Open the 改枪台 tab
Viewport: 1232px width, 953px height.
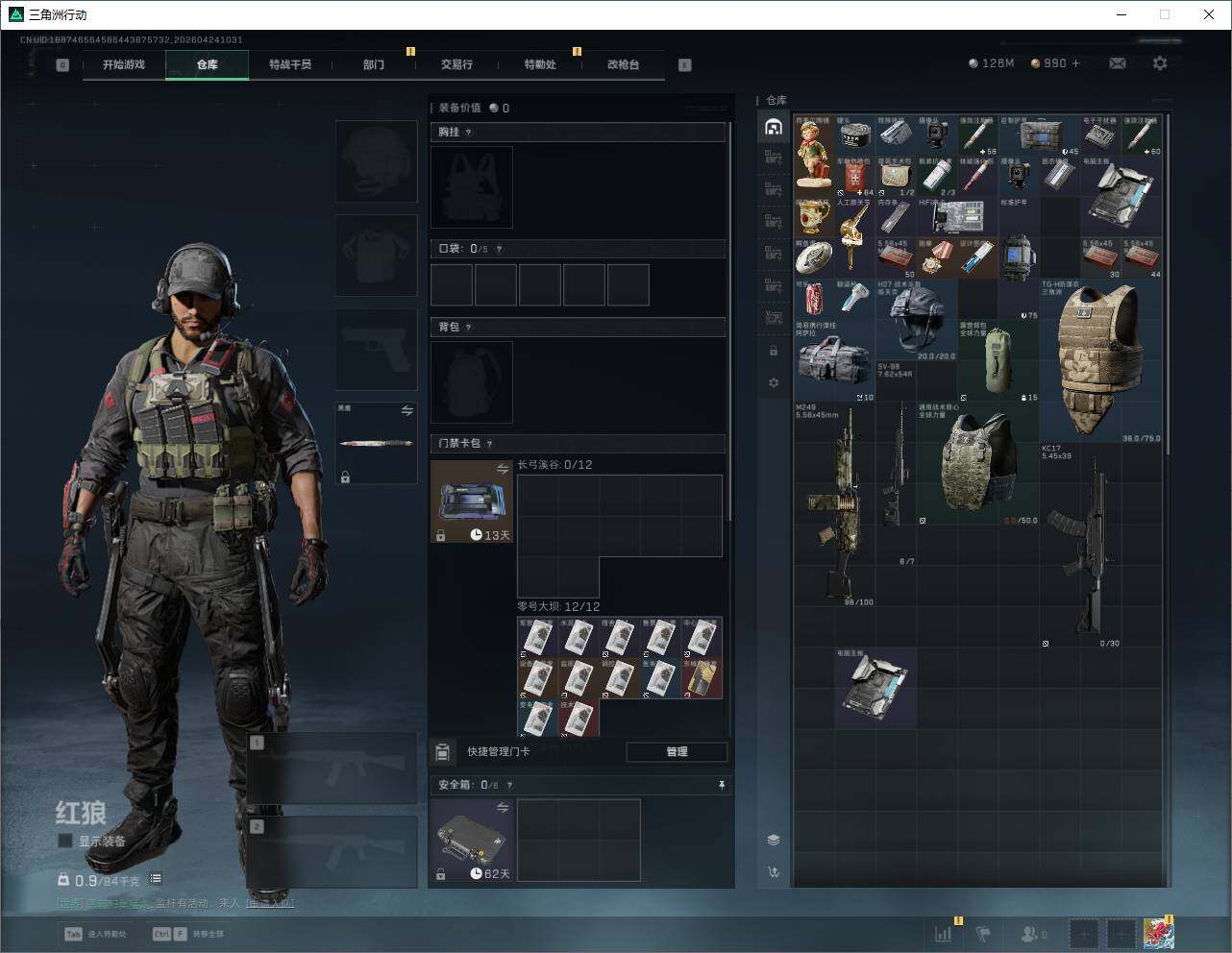(623, 64)
